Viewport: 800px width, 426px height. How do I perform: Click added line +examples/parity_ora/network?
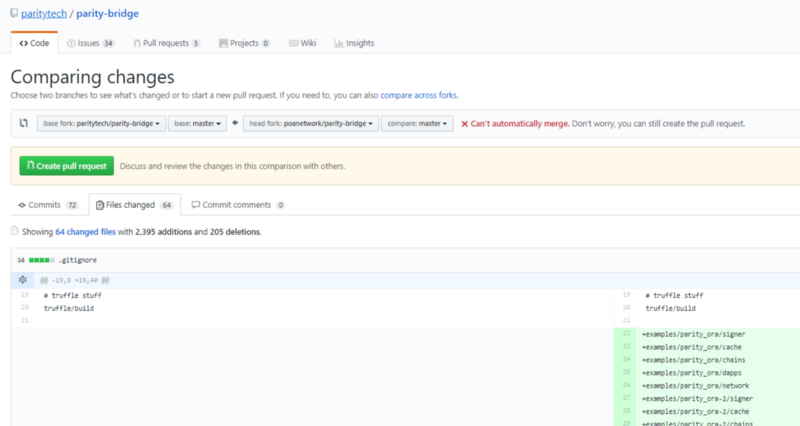695,386
